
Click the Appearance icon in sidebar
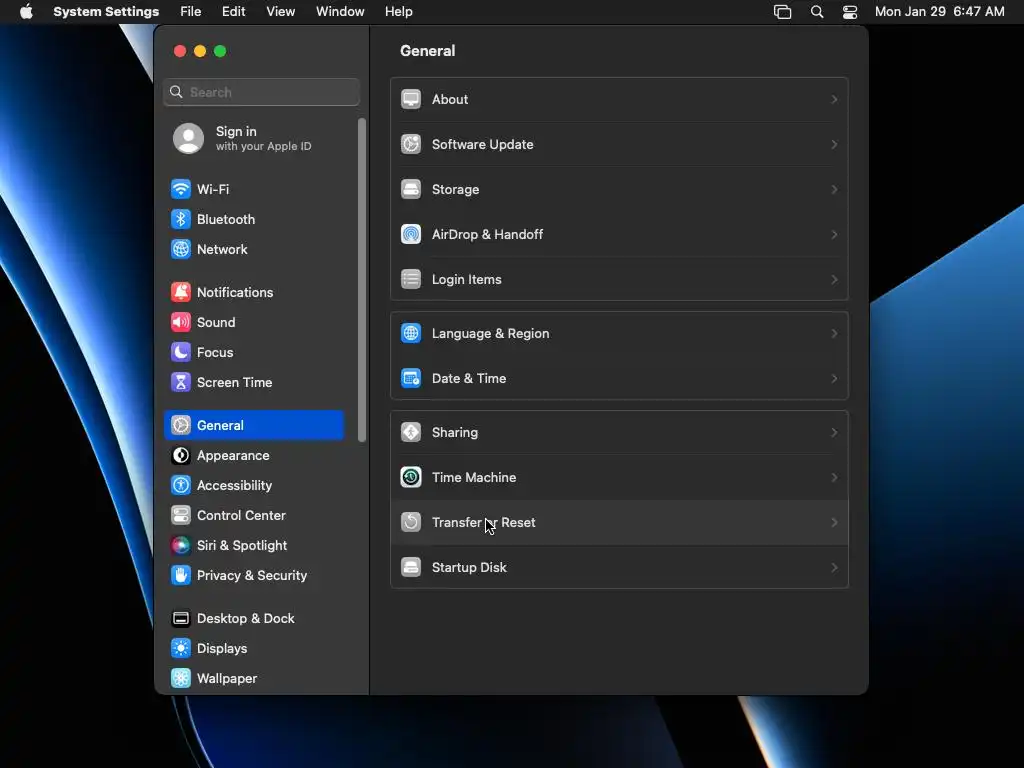pos(181,456)
